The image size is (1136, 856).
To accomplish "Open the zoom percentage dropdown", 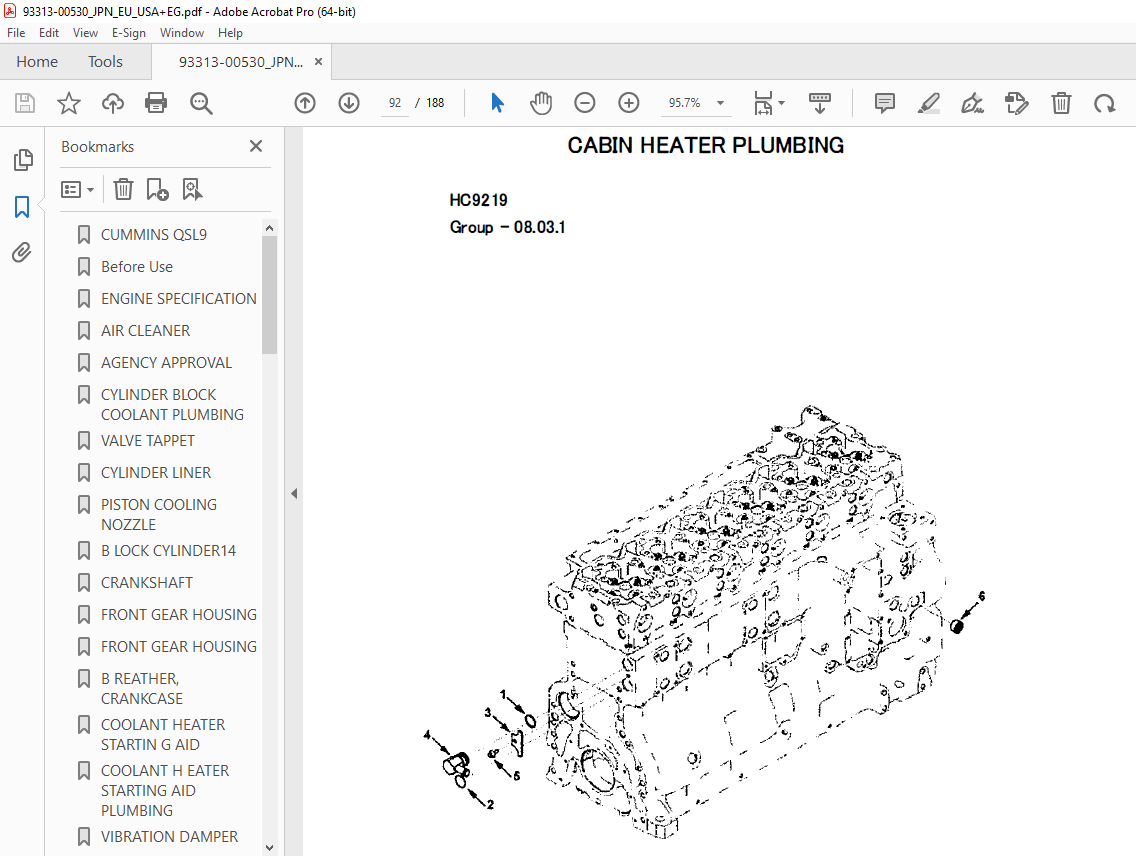I will [720, 103].
